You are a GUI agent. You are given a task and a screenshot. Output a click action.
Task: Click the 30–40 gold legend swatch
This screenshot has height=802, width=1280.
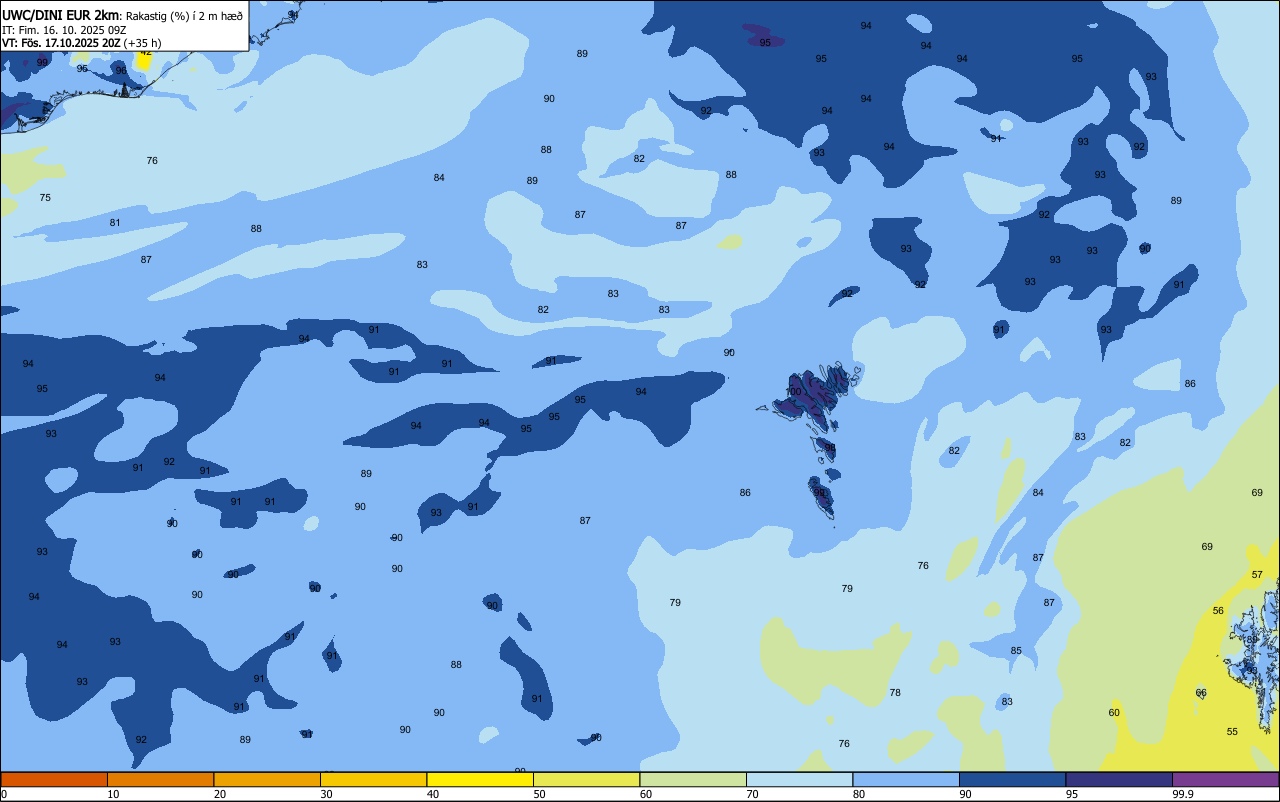(373, 779)
